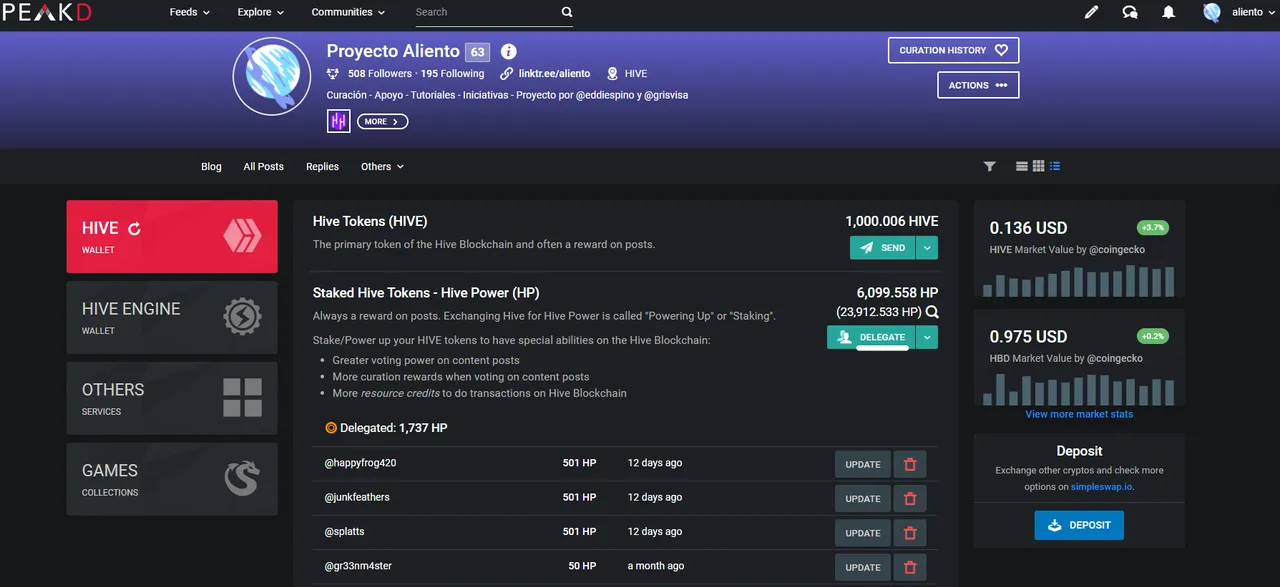Click the purple badge icon under bio

point(338,121)
